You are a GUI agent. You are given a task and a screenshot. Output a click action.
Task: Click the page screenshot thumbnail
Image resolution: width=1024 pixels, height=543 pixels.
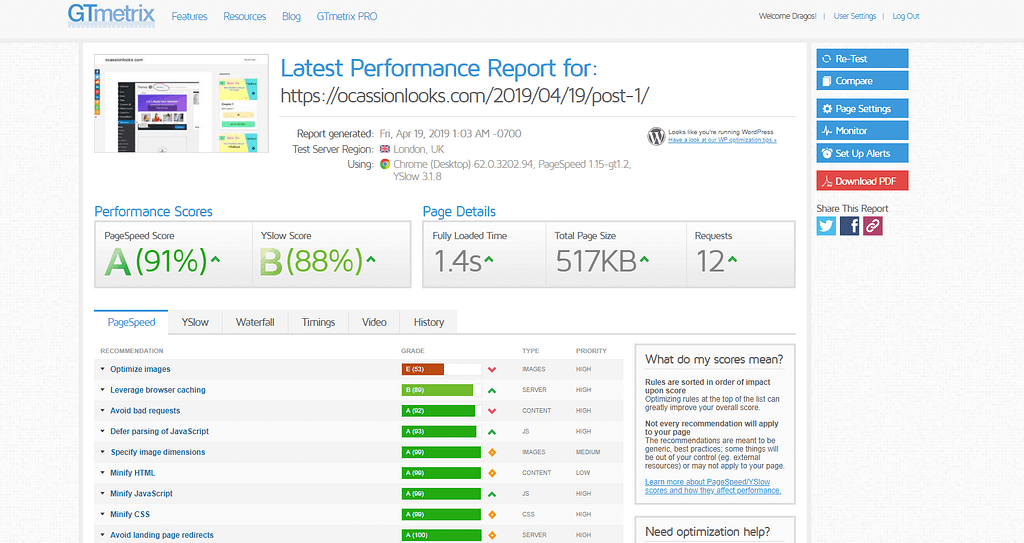182,103
